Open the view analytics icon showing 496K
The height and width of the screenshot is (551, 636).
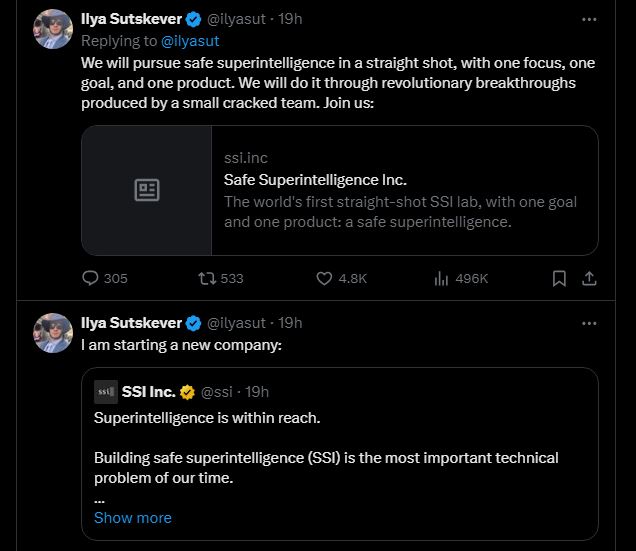point(441,278)
